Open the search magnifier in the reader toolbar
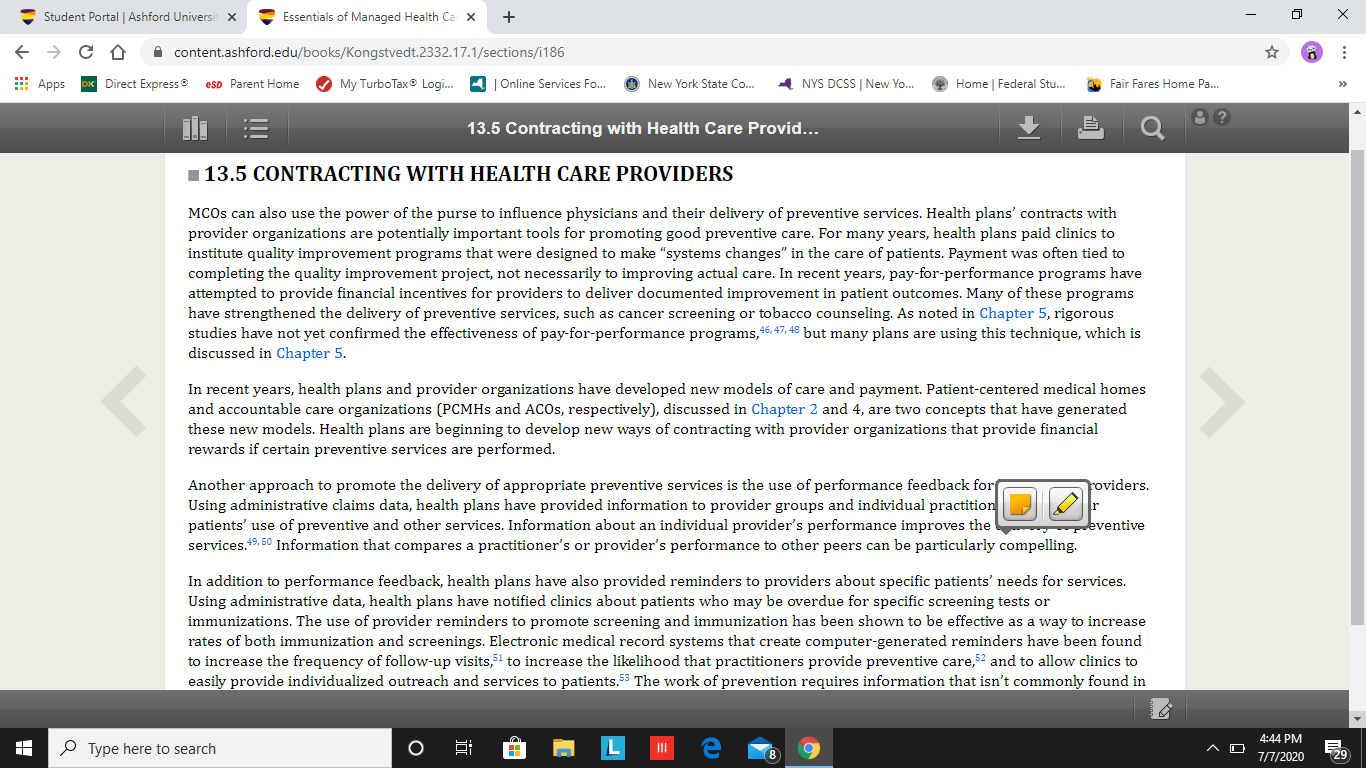The image size is (1366, 768). 1152,128
